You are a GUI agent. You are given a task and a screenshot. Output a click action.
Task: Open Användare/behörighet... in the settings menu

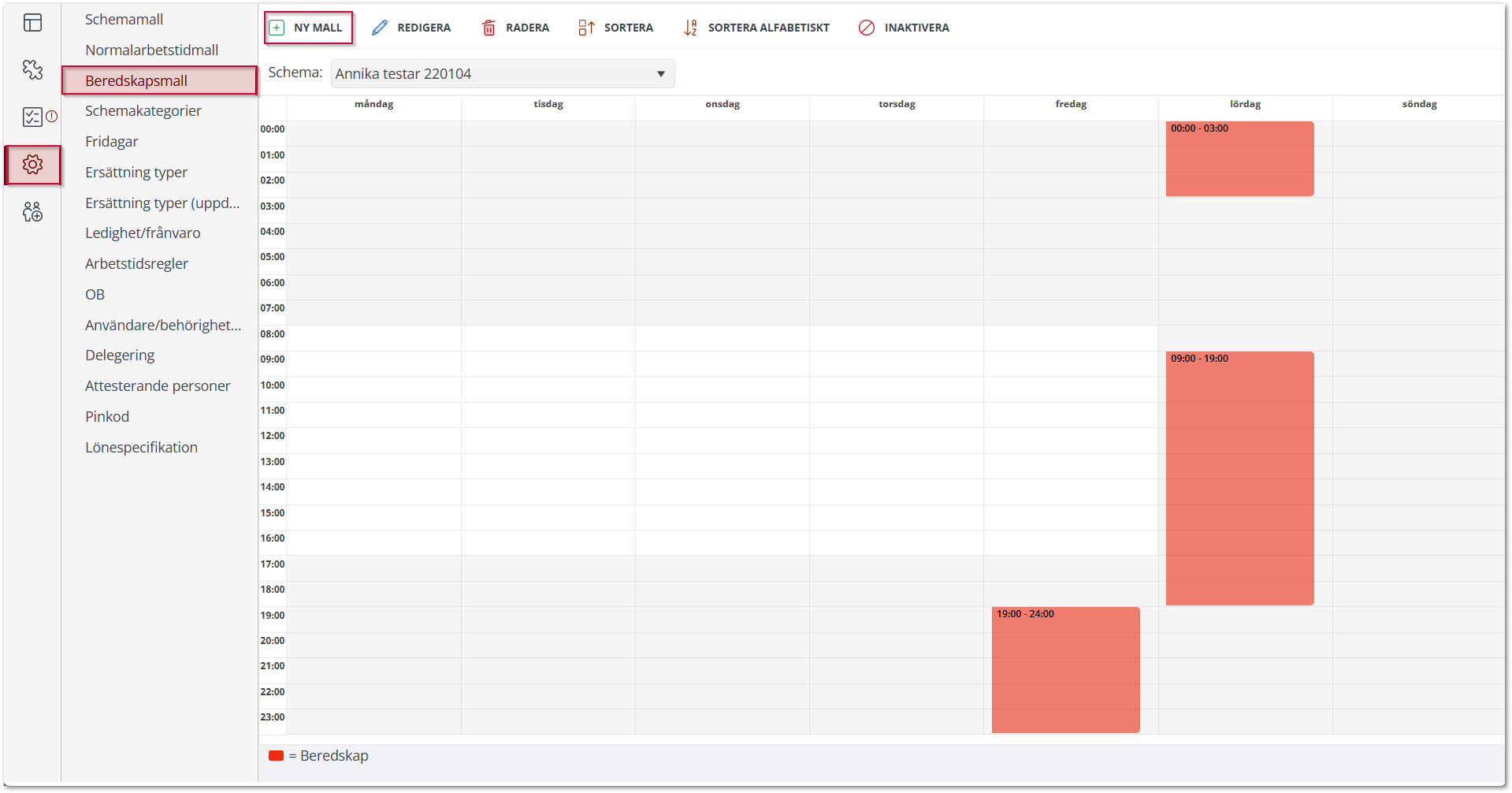162,325
